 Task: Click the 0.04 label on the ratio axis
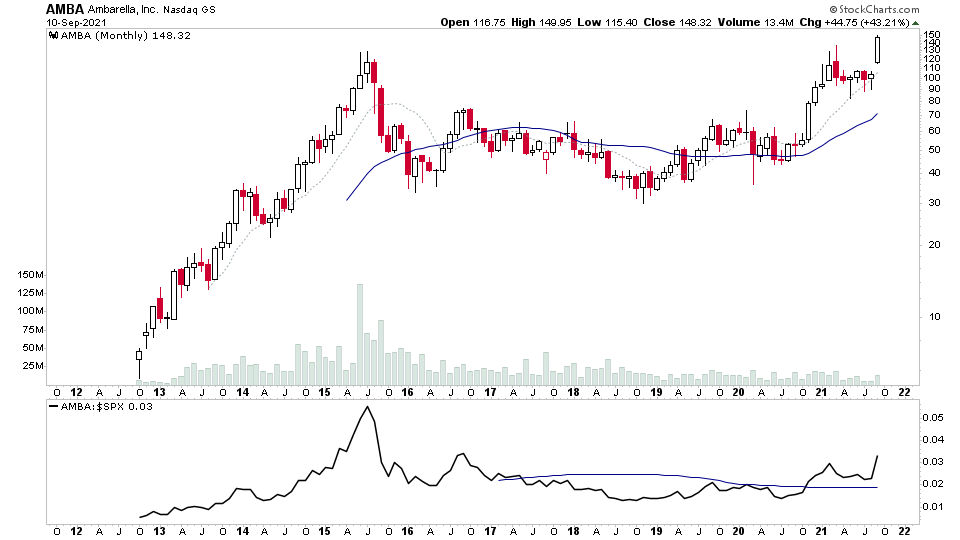pos(933,440)
